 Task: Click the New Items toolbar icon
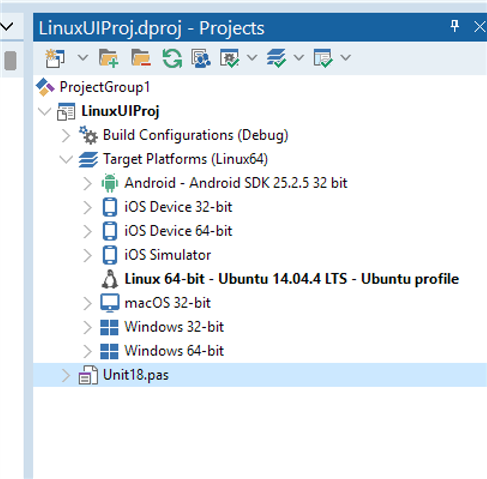[x=55, y=58]
